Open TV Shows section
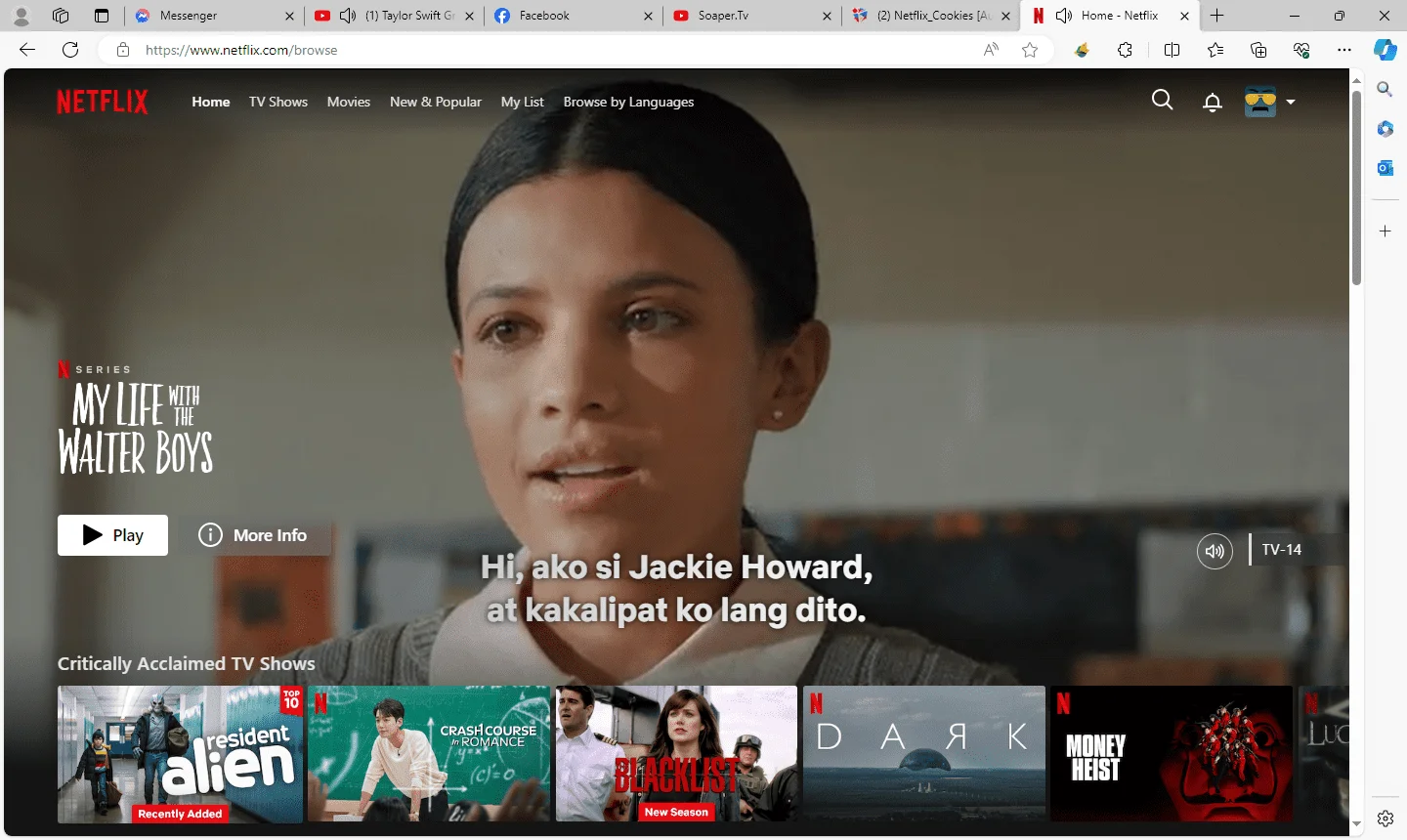Screen dimensions: 1407x840 point(278,102)
